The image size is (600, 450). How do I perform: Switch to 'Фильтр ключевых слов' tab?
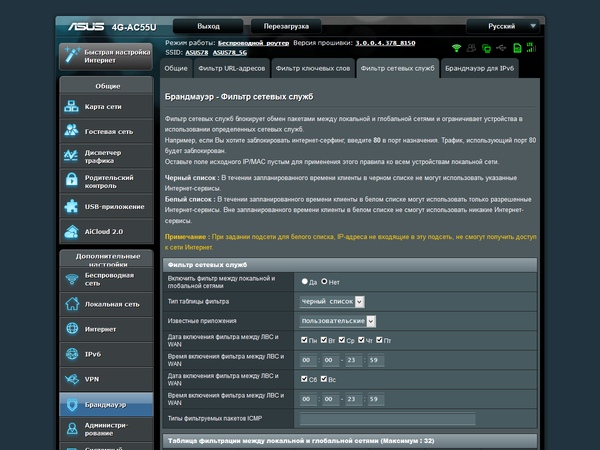coord(313,68)
